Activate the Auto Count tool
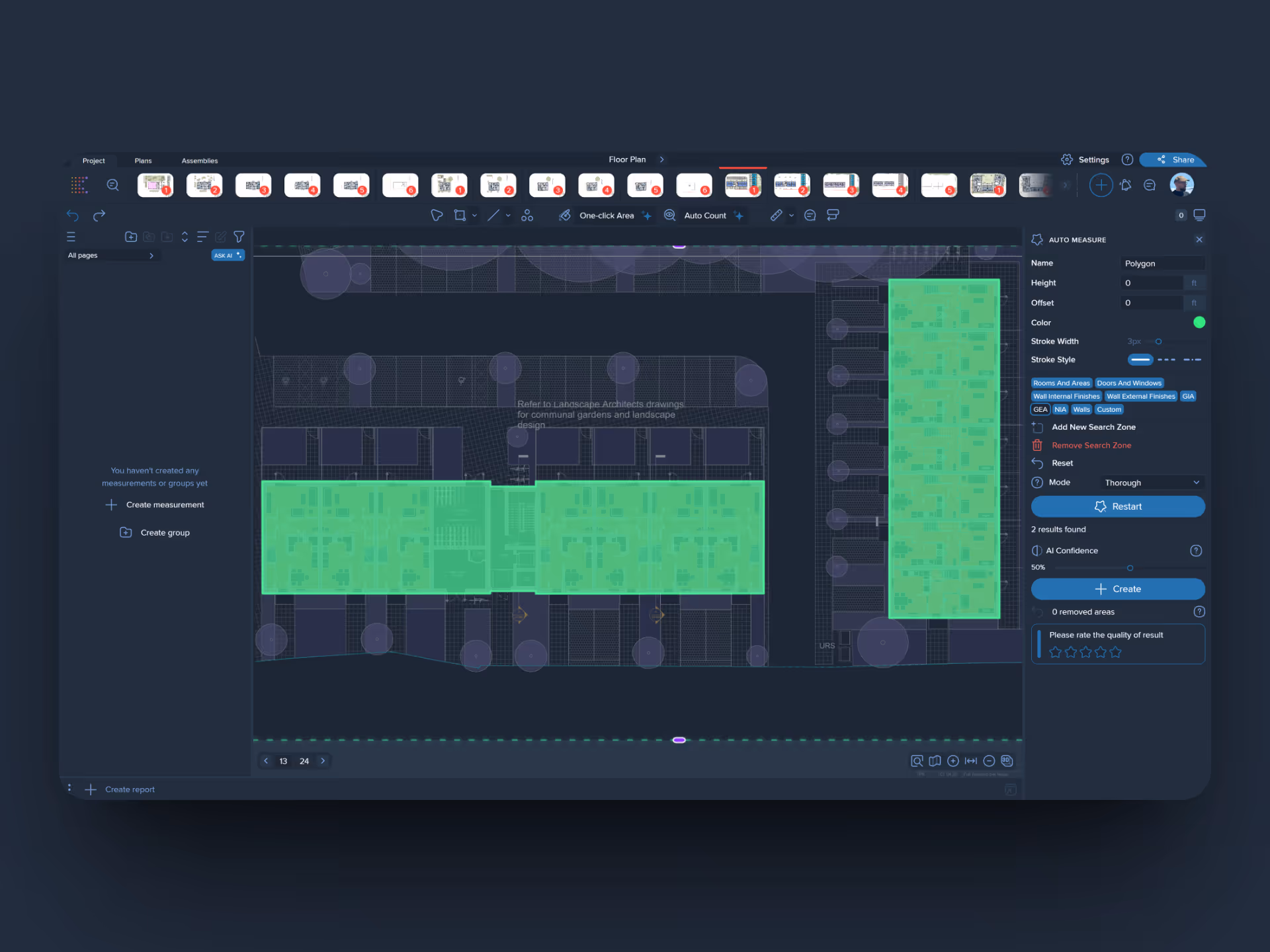 [x=704, y=216]
